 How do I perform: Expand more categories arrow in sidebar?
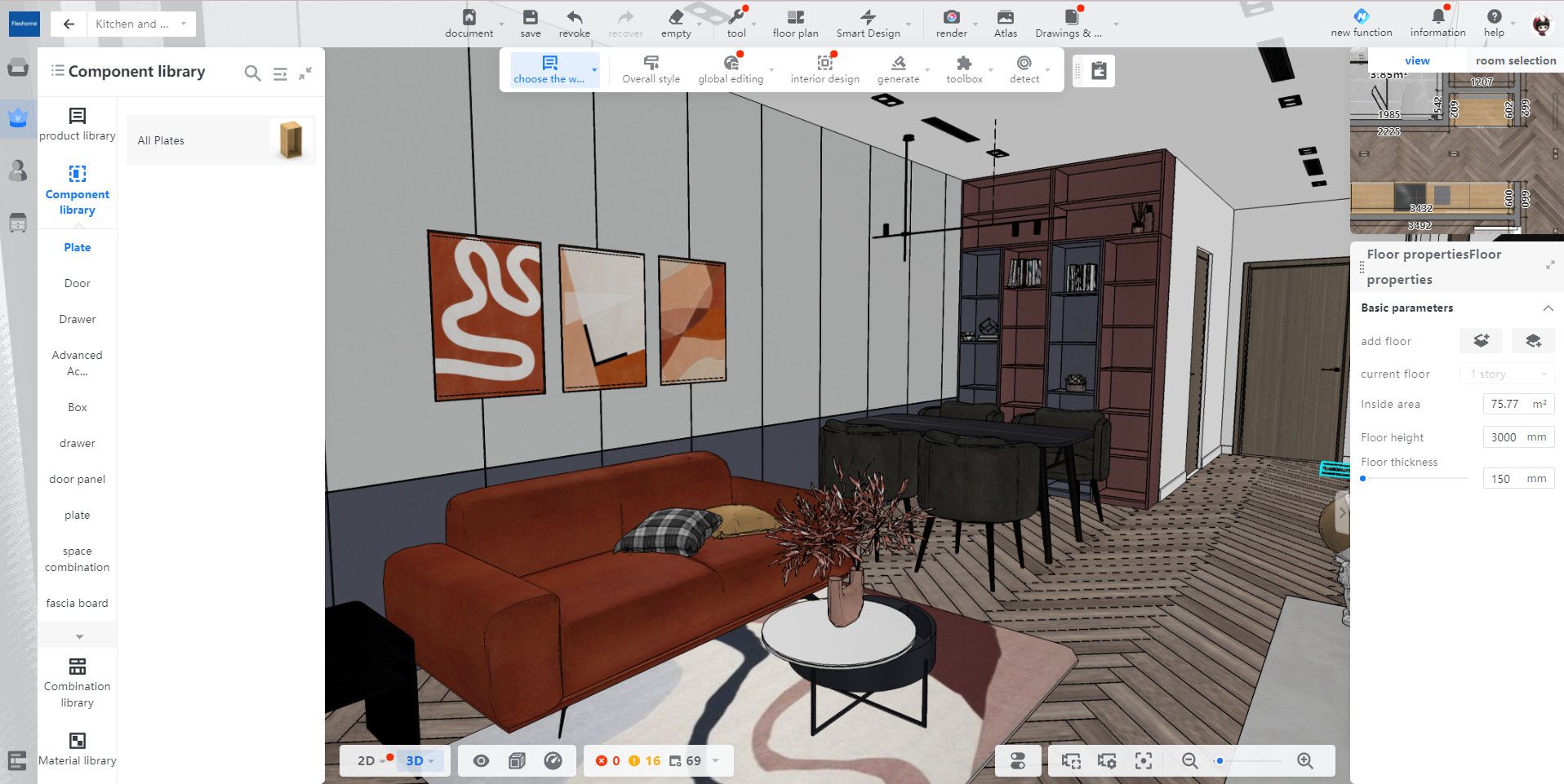(x=79, y=636)
